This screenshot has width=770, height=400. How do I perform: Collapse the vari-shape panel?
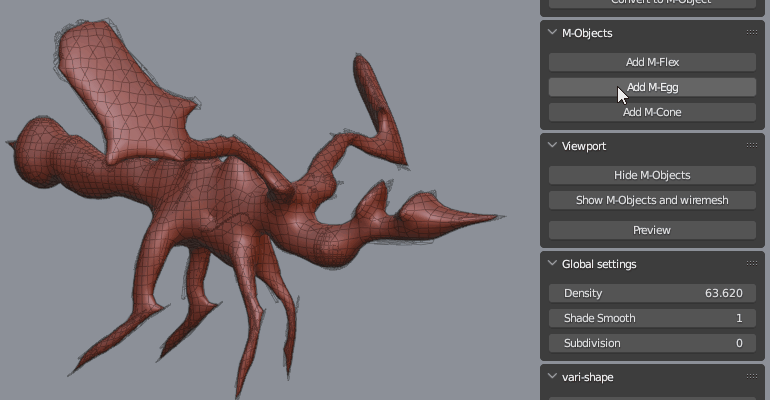(x=552, y=376)
